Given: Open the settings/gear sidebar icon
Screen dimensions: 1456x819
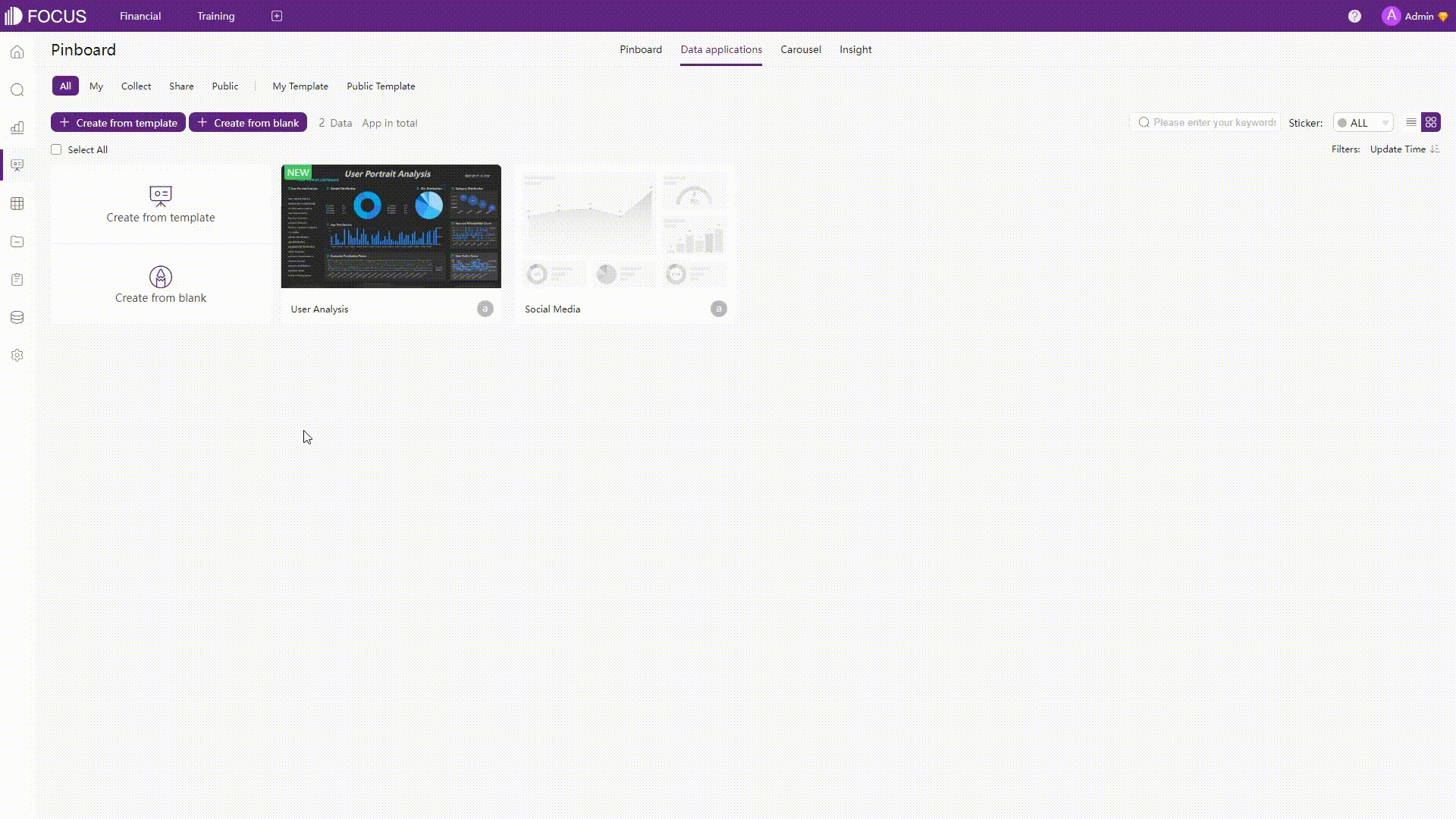Looking at the screenshot, I should 17,355.
